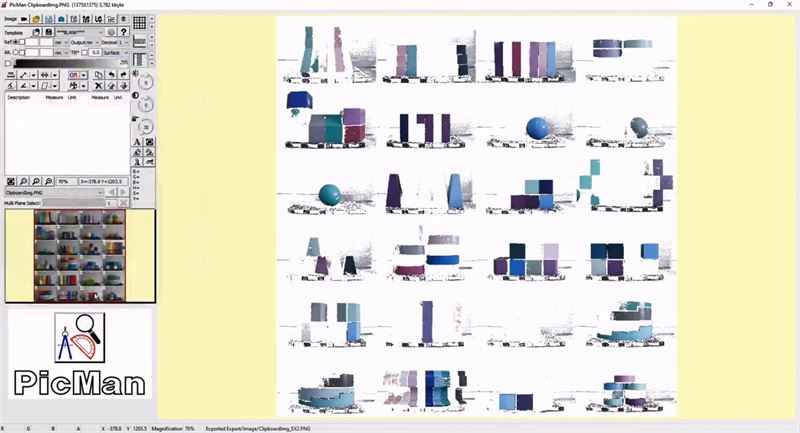Select the text annotation A tool
Image resolution: width=800 pixels, height=433 pixels.
coord(137,143)
